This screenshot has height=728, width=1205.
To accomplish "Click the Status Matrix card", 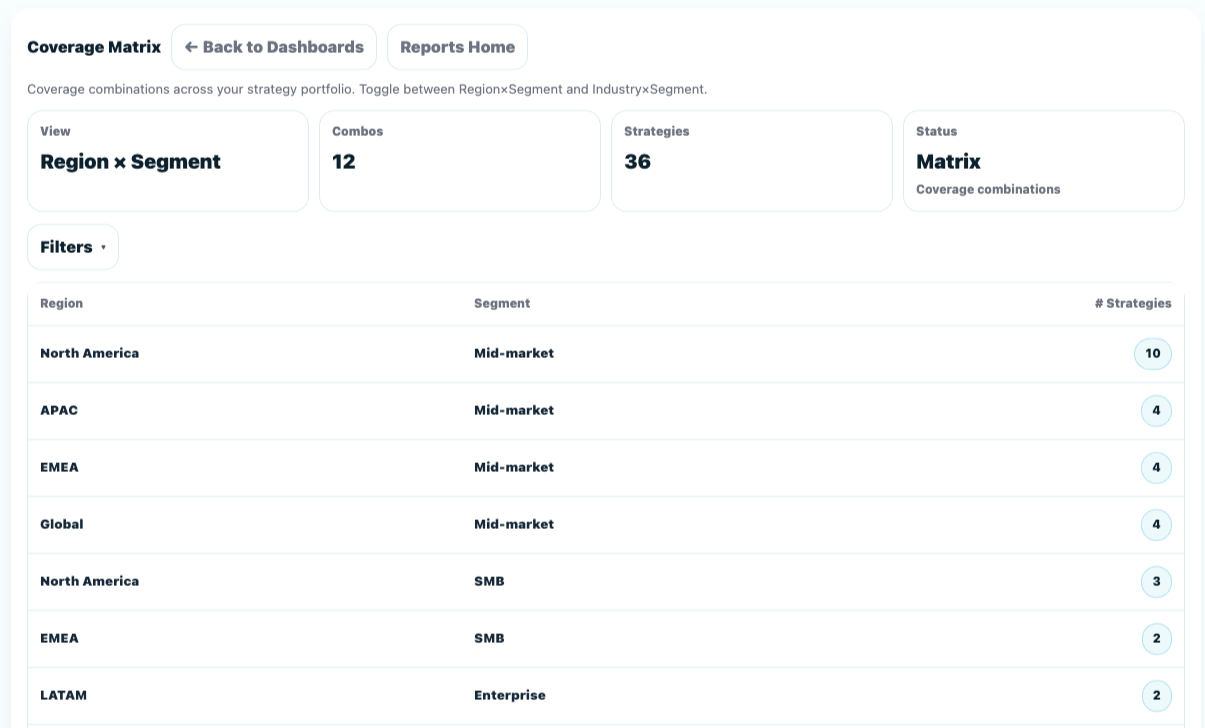I will 1044,161.
